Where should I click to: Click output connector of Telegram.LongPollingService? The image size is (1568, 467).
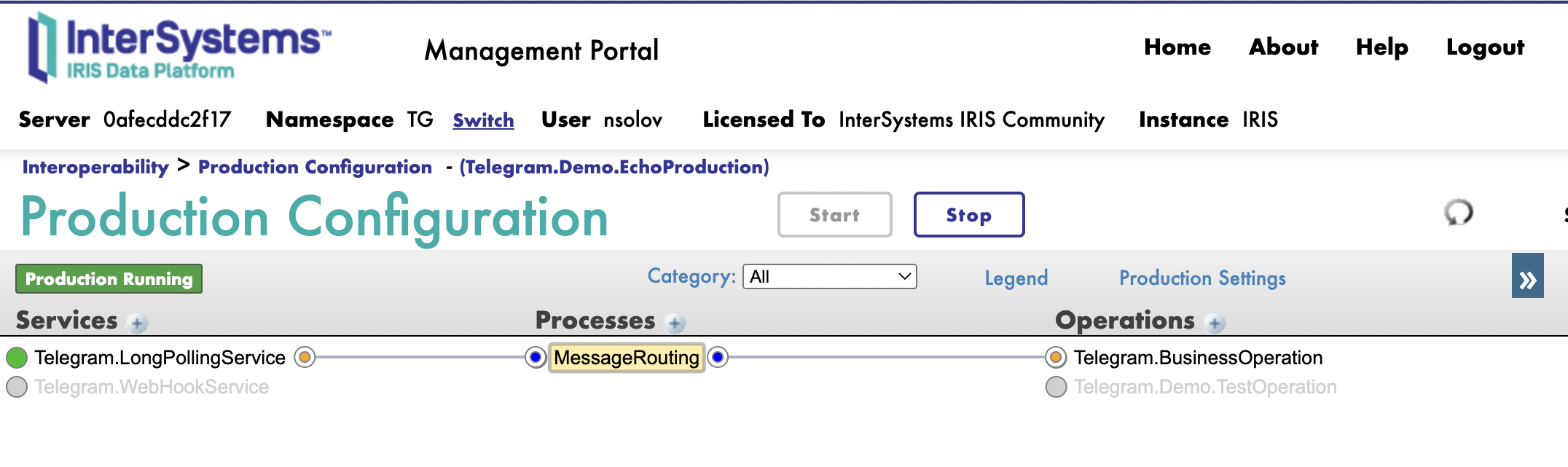305,358
